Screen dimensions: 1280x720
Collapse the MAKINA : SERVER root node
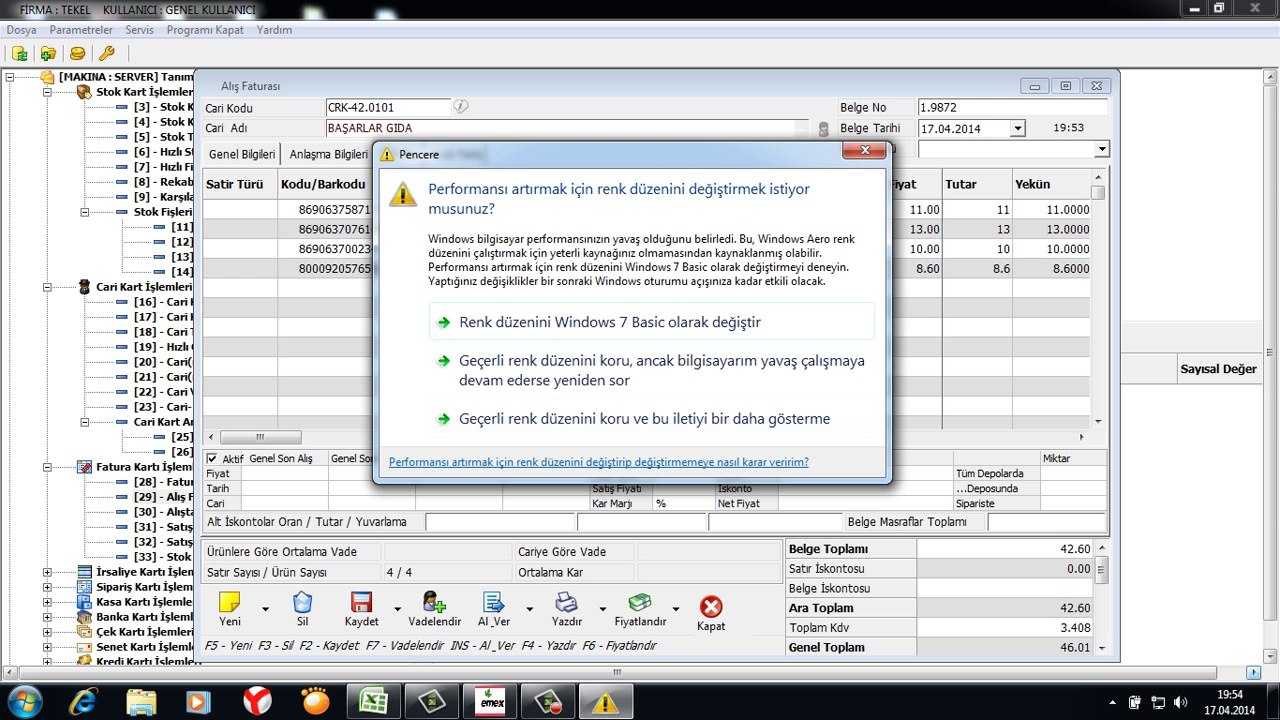[x=9, y=77]
